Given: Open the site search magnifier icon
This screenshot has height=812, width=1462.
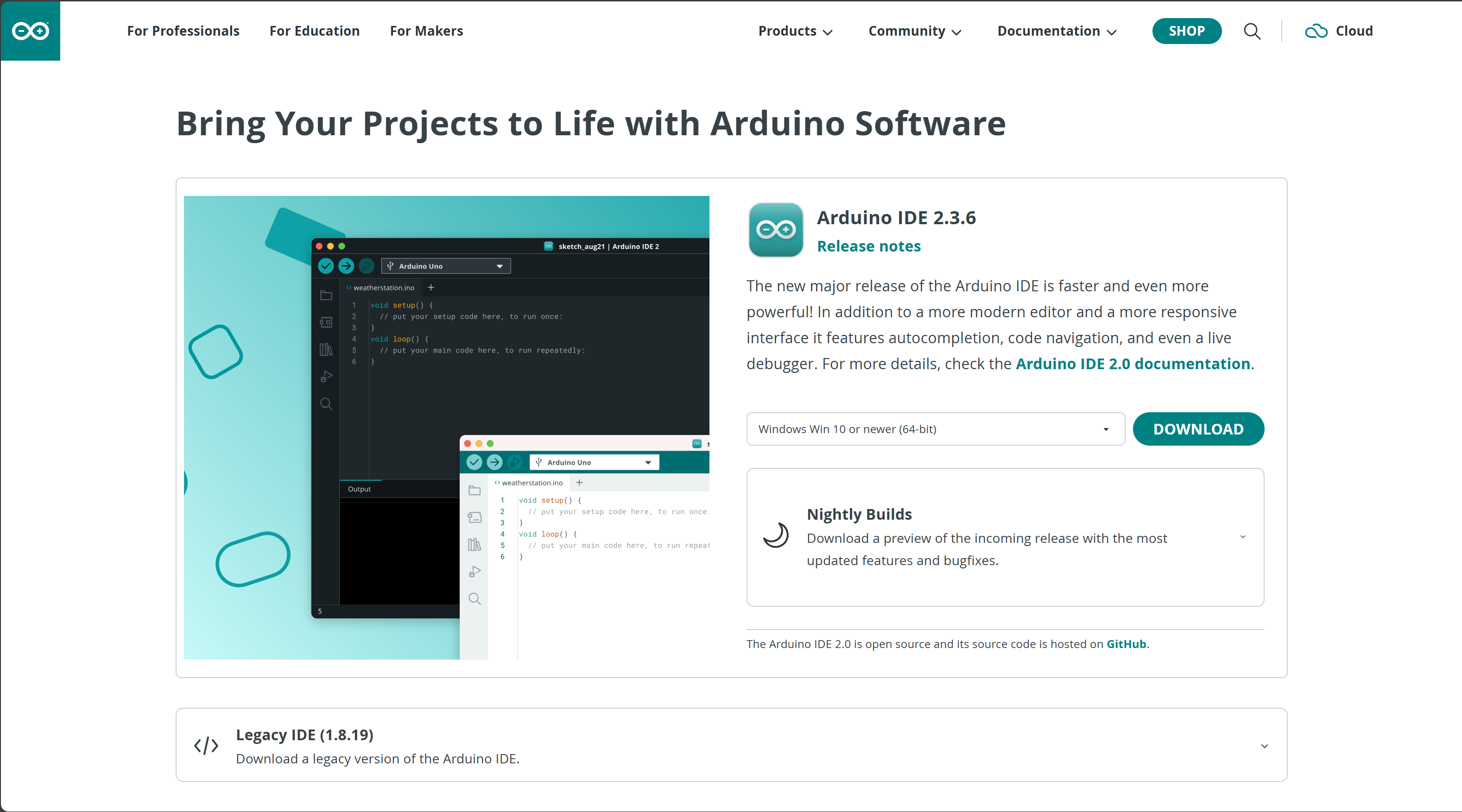Looking at the screenshot, I should coord(1252,31).
